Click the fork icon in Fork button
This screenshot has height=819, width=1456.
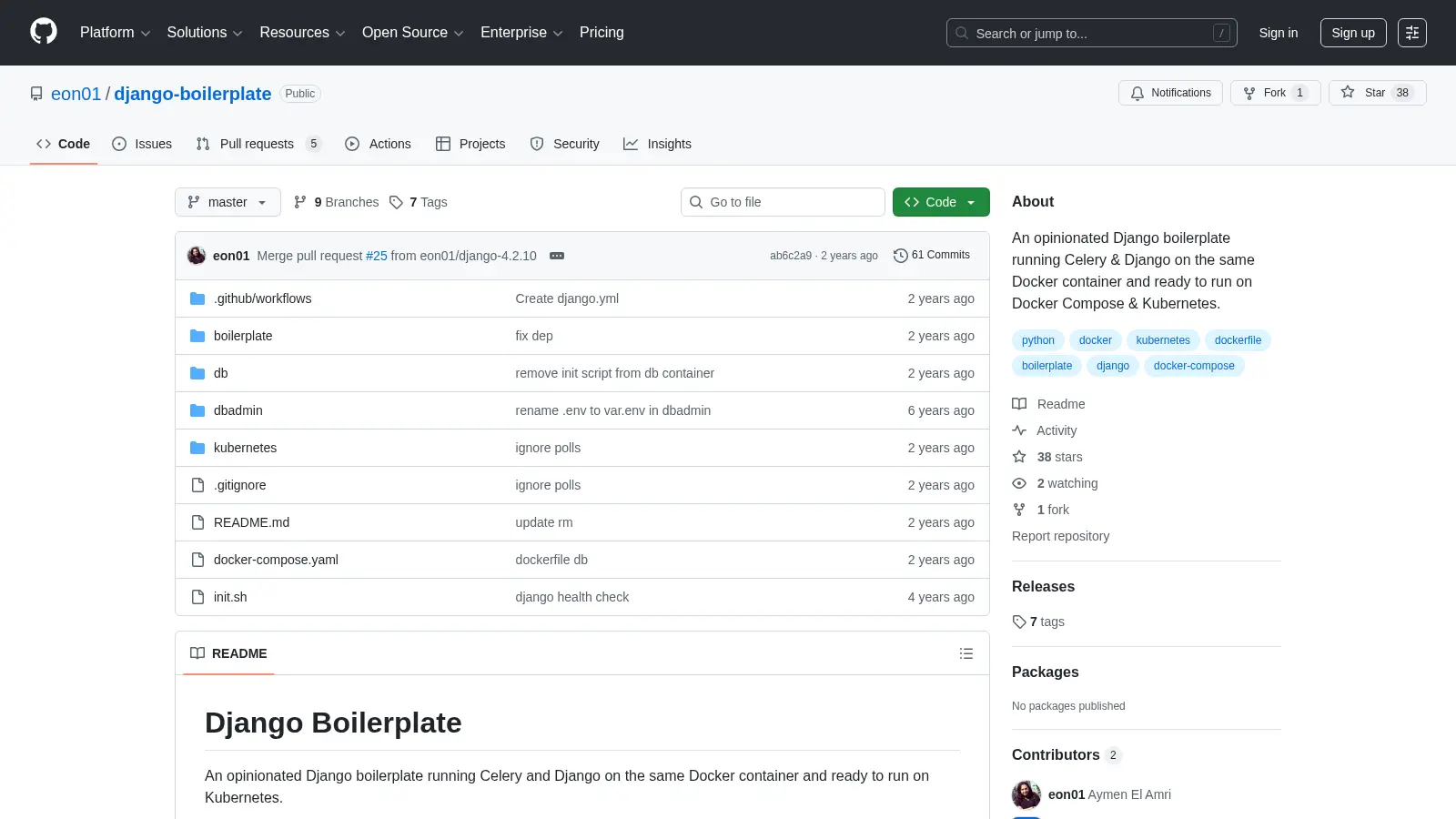[x=1249, y=93]
